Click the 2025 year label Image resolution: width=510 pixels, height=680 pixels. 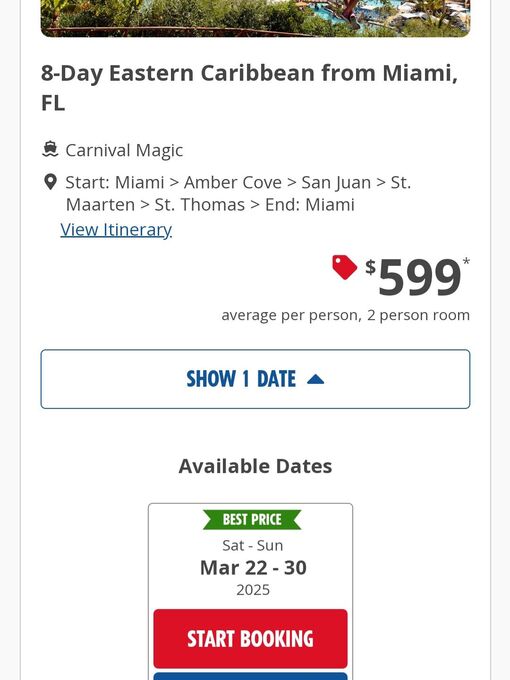click(x=253, y=590)
